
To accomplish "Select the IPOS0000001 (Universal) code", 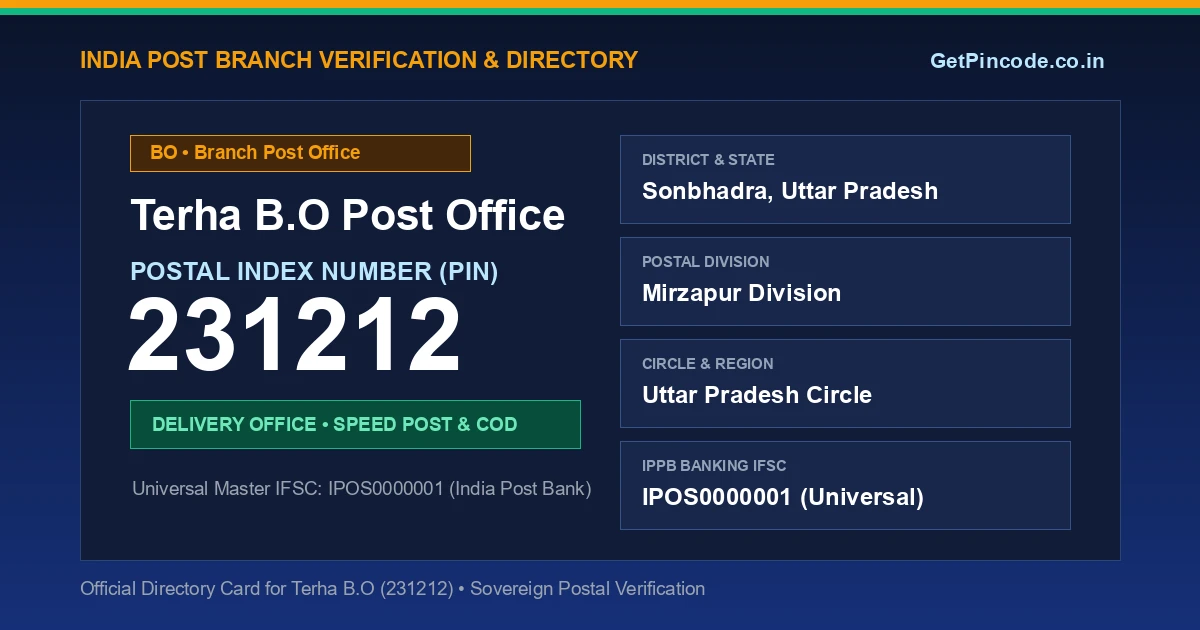I will pyautogui.click(x=783, y=497).
